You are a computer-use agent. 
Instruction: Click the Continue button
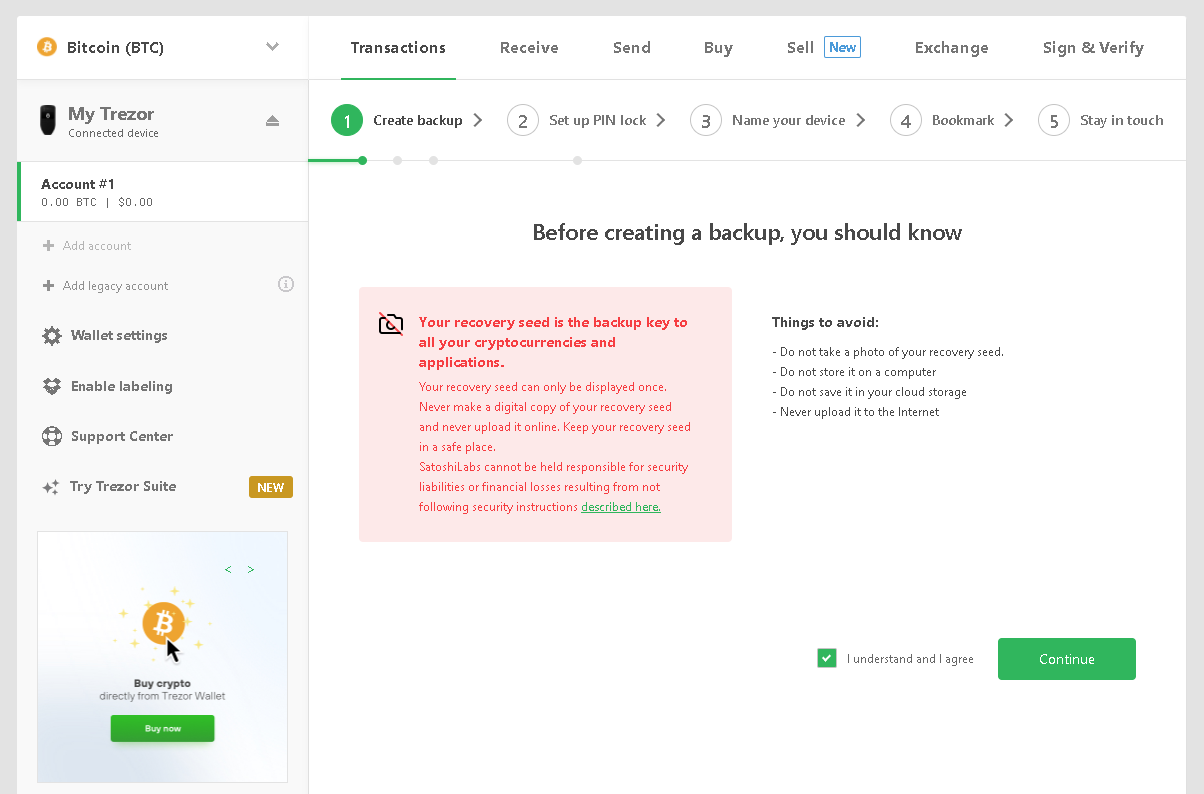tap(1067, 659)
